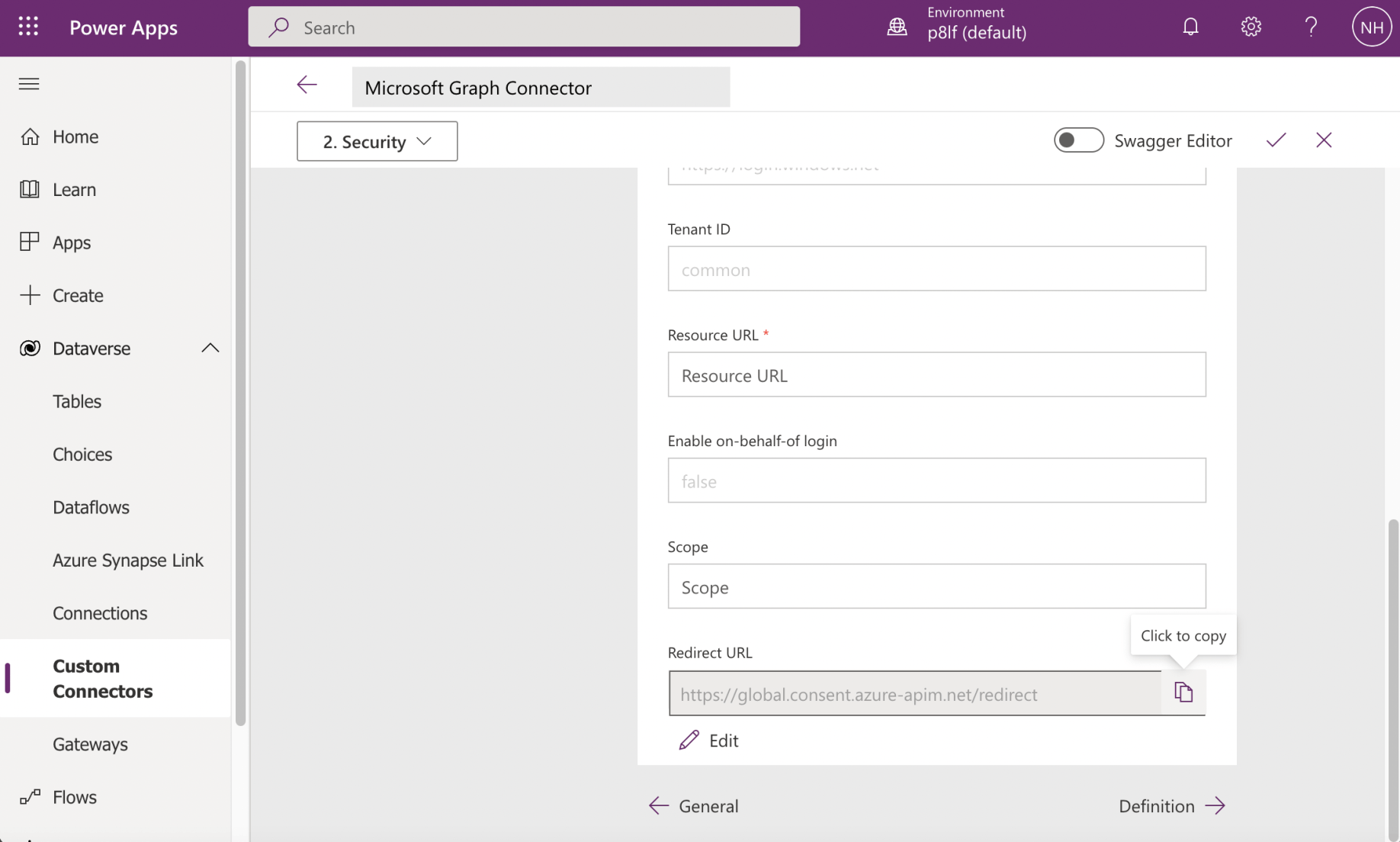Screen dimensions: 1400x842
Task: Cancel editing with the X icon
Action: [1324, 140]
